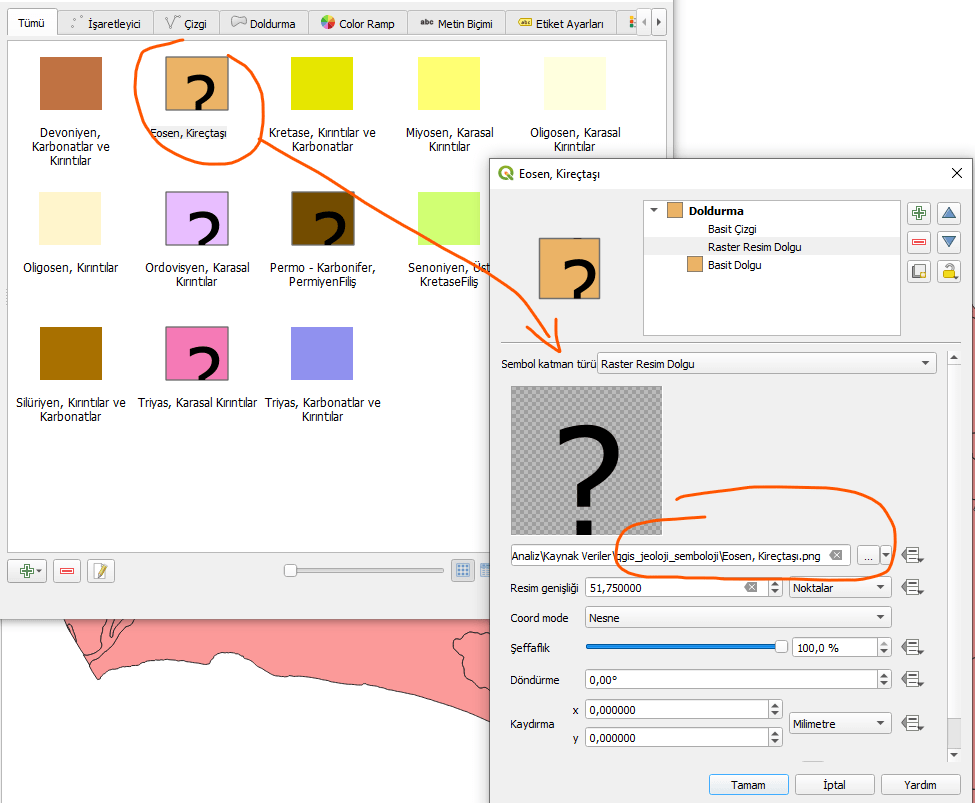Move symbol layer up with blue arrow
The width and height of the screenshot is (975, 803).
click(x=949, y=213)
